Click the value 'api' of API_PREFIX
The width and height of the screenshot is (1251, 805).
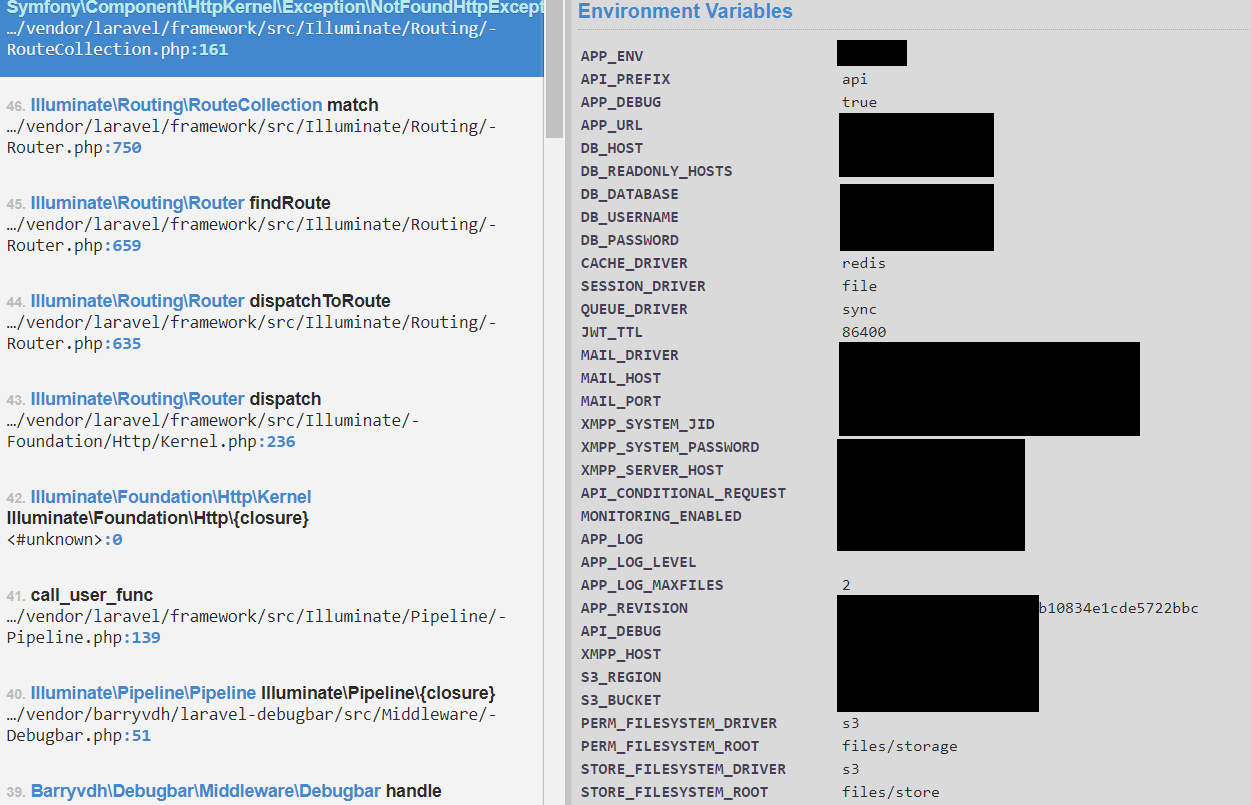[x=855, y=79]
